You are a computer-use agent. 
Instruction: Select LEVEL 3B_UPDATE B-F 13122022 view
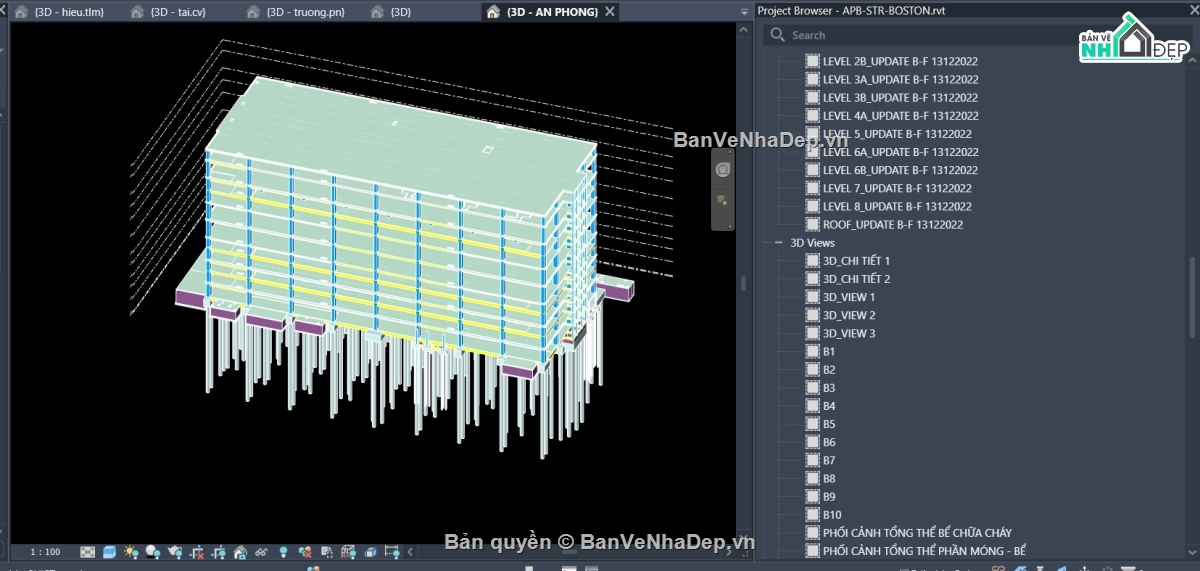[900, 97]
